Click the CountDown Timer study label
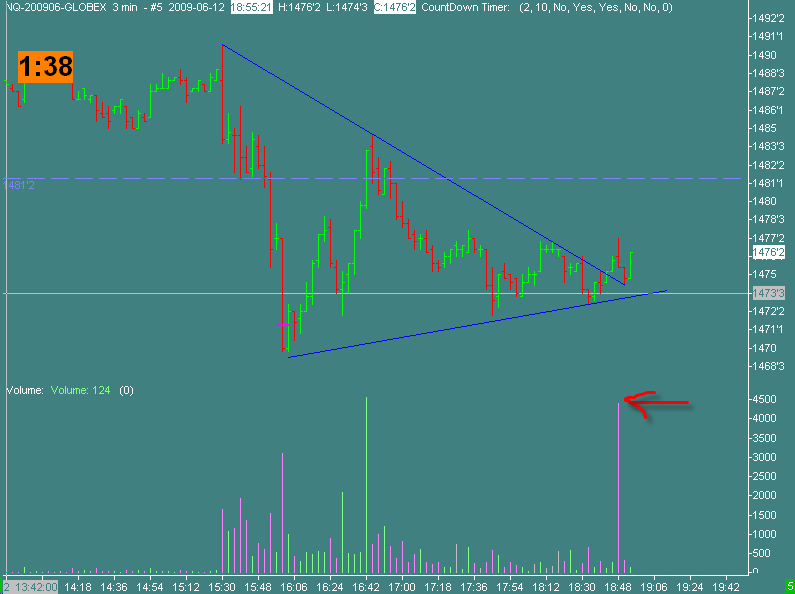 466,8
